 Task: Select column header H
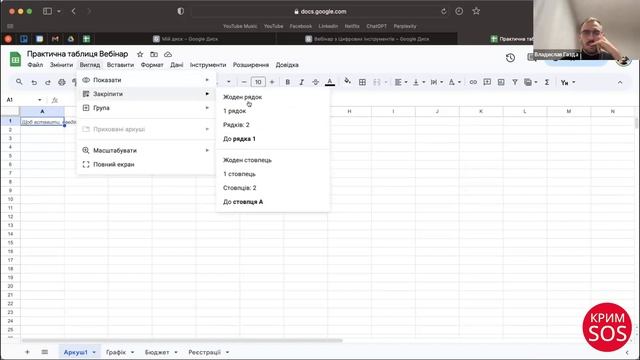click(x=349, y=111)
